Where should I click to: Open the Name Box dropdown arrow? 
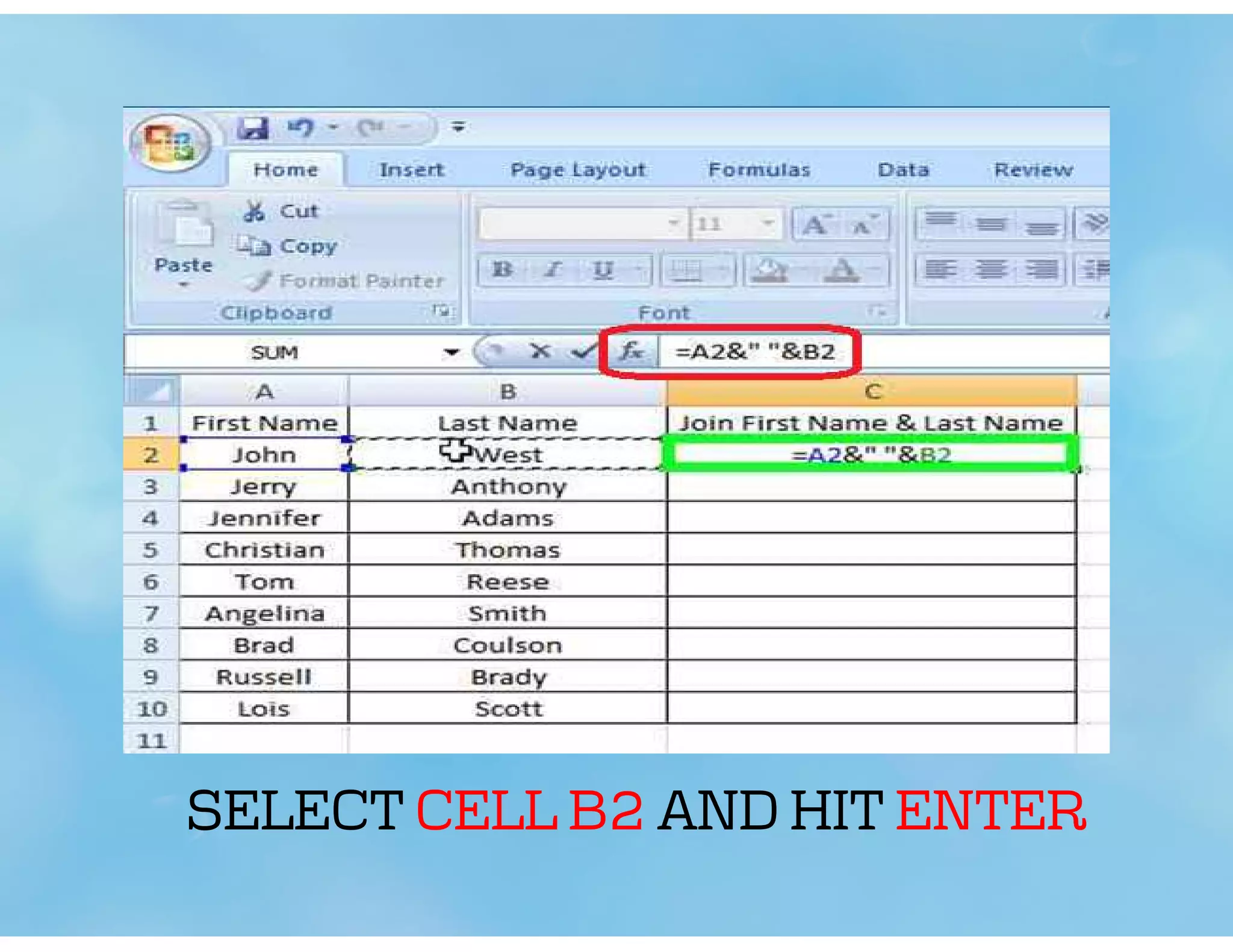[x=451, y=352]
